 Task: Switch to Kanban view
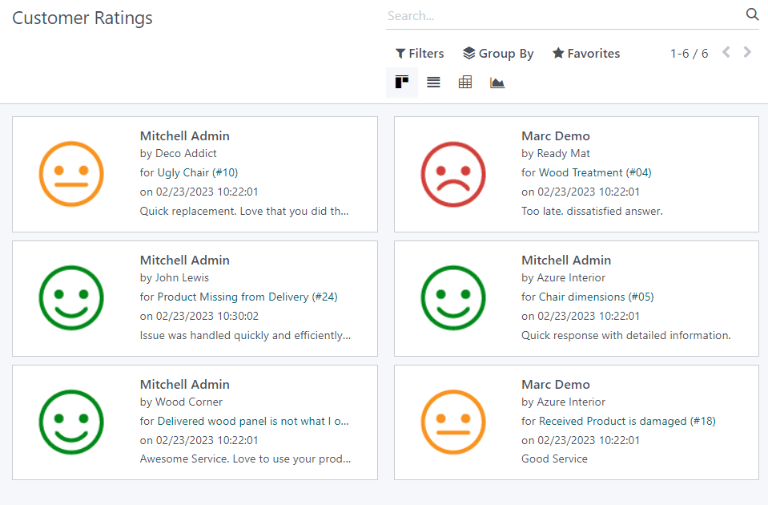pos(402,82)
